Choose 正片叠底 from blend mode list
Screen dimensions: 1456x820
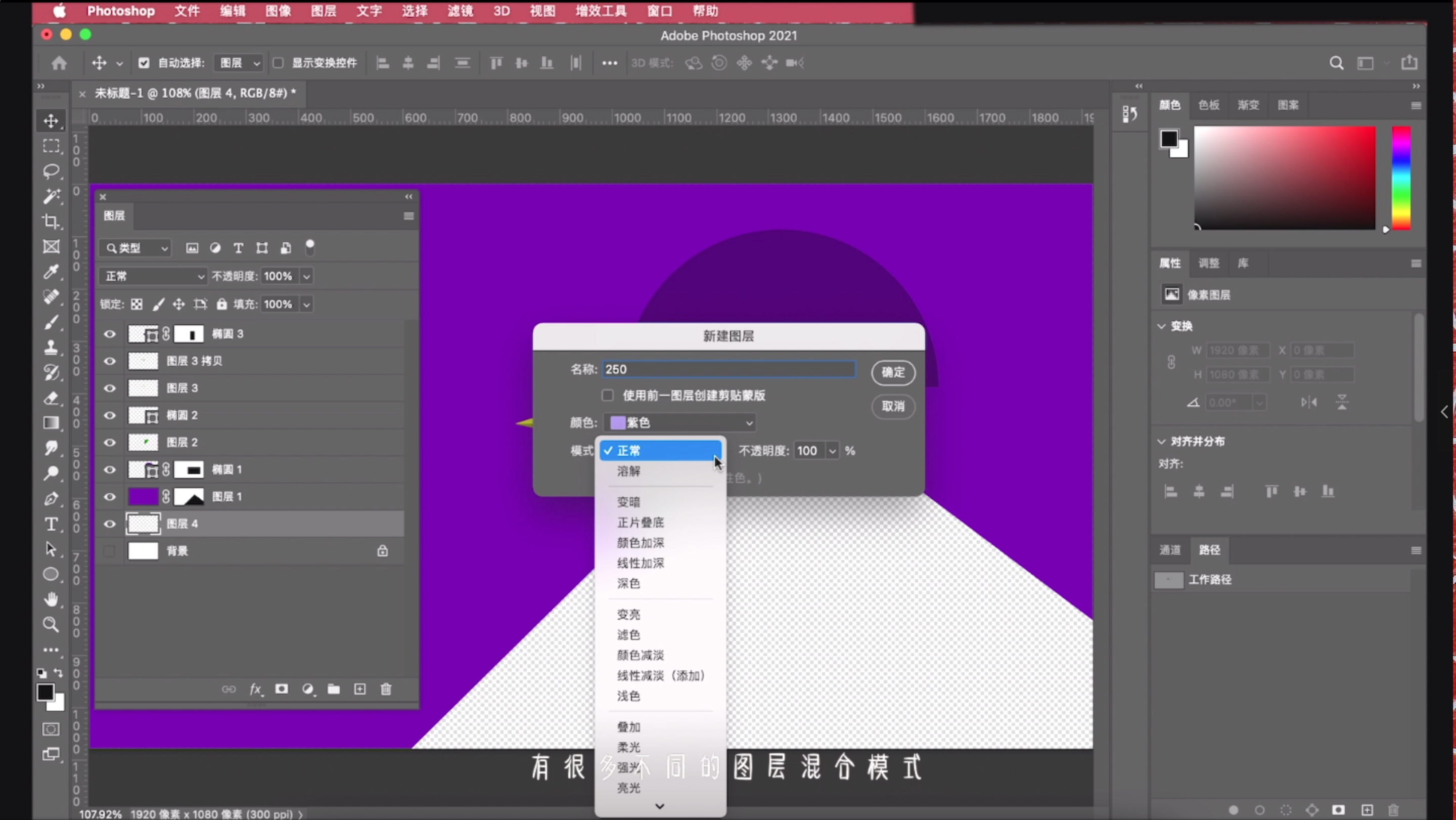tap(641, 522)
